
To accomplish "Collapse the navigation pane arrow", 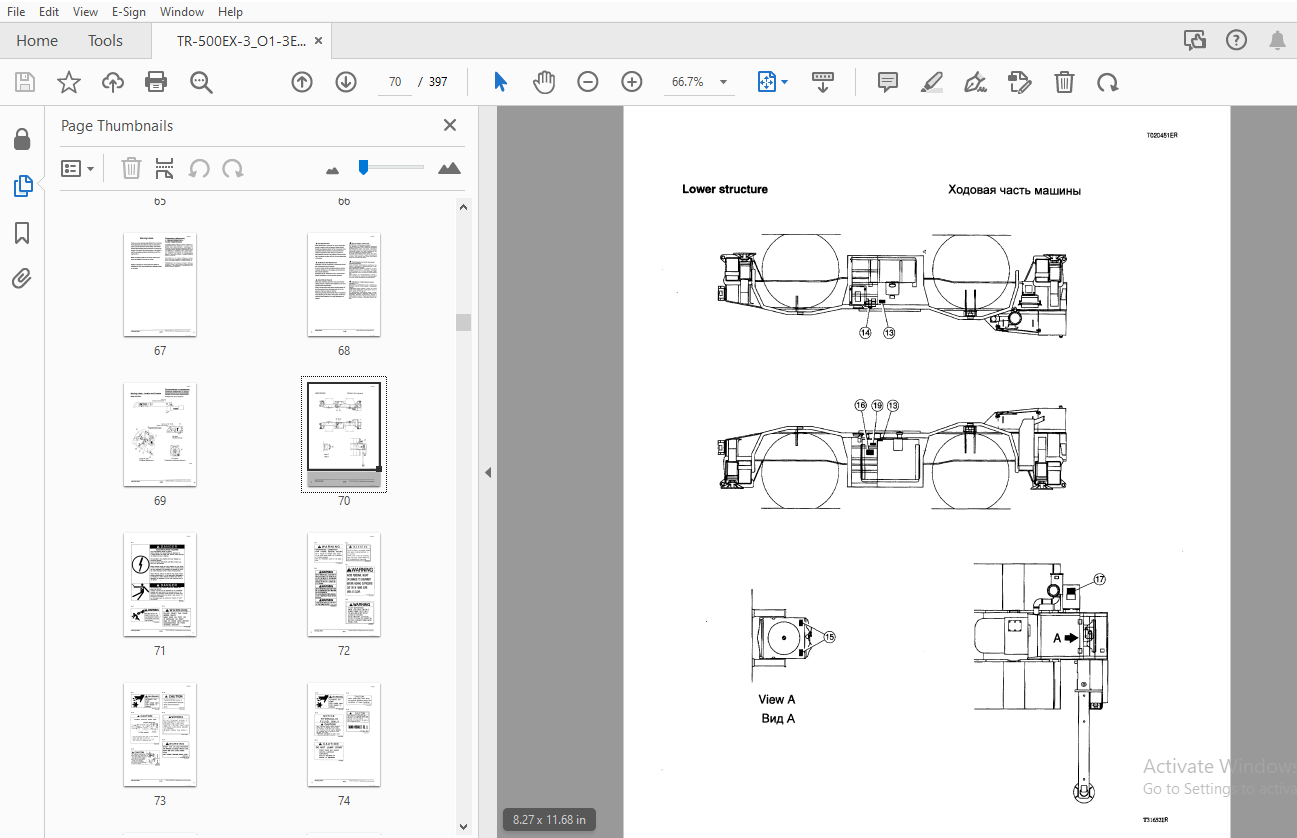I will pos(488,472).
